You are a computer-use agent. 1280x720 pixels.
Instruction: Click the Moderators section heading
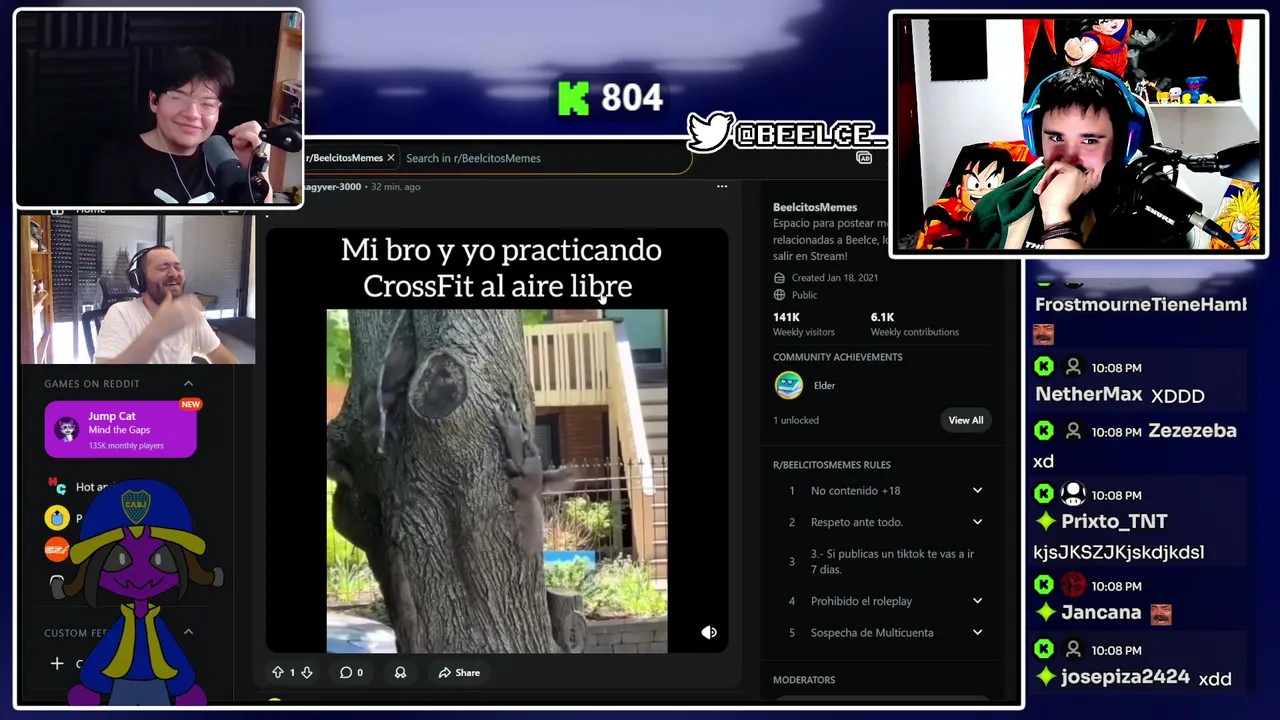pyautogui.click(x=804, y=680)
